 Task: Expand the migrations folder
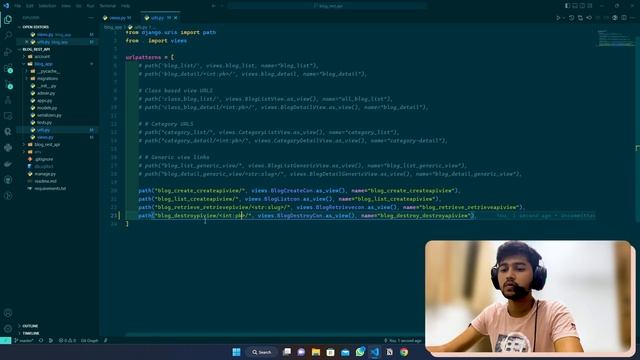tap(57, 79)
